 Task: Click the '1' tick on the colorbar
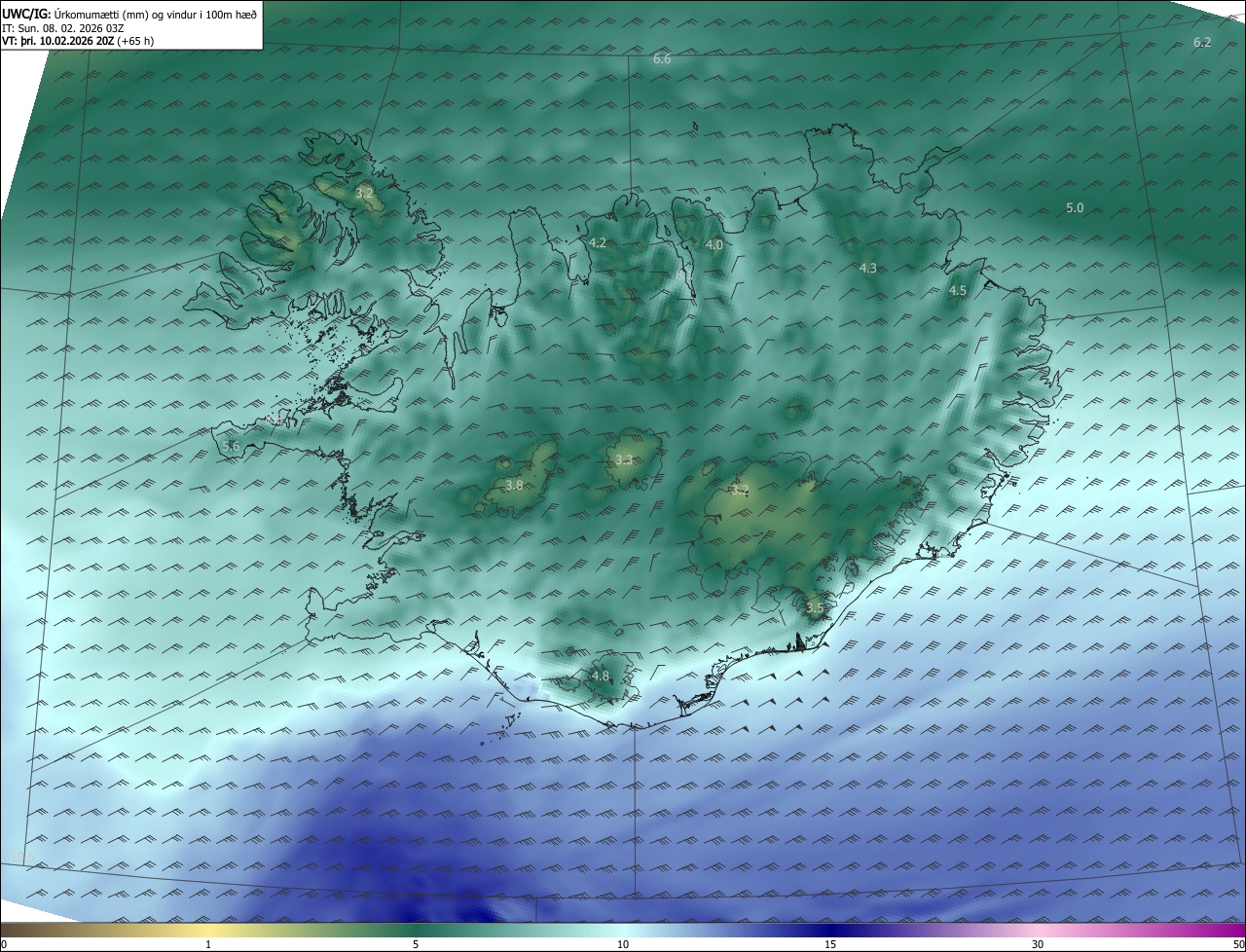(x=208, y=944)
